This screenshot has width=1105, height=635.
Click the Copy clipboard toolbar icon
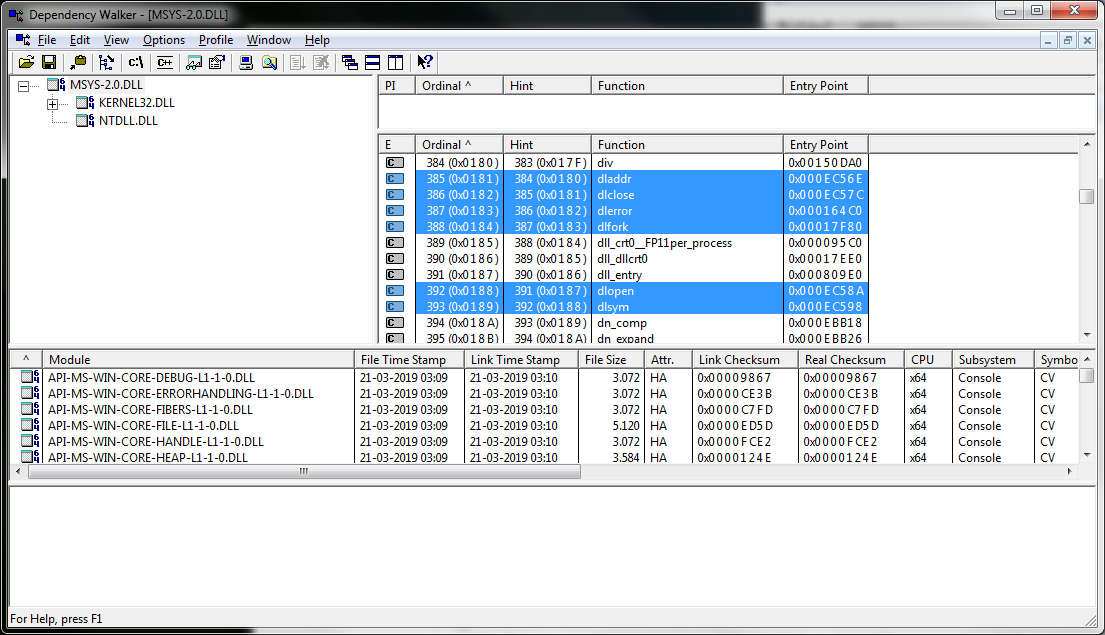78,63
